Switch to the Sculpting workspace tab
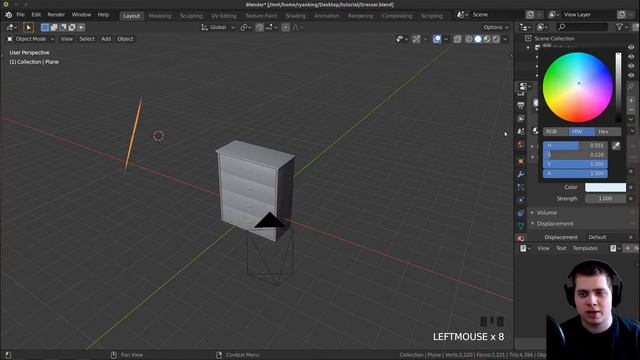This screenshot has width=640, height=360. click(191, 16)
